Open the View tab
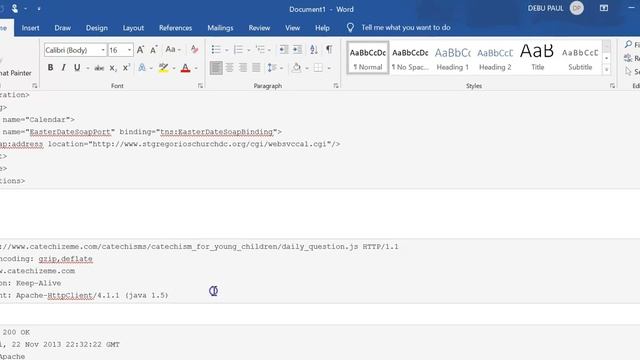This screenshot has height=360, width=640. coord(293,28)
